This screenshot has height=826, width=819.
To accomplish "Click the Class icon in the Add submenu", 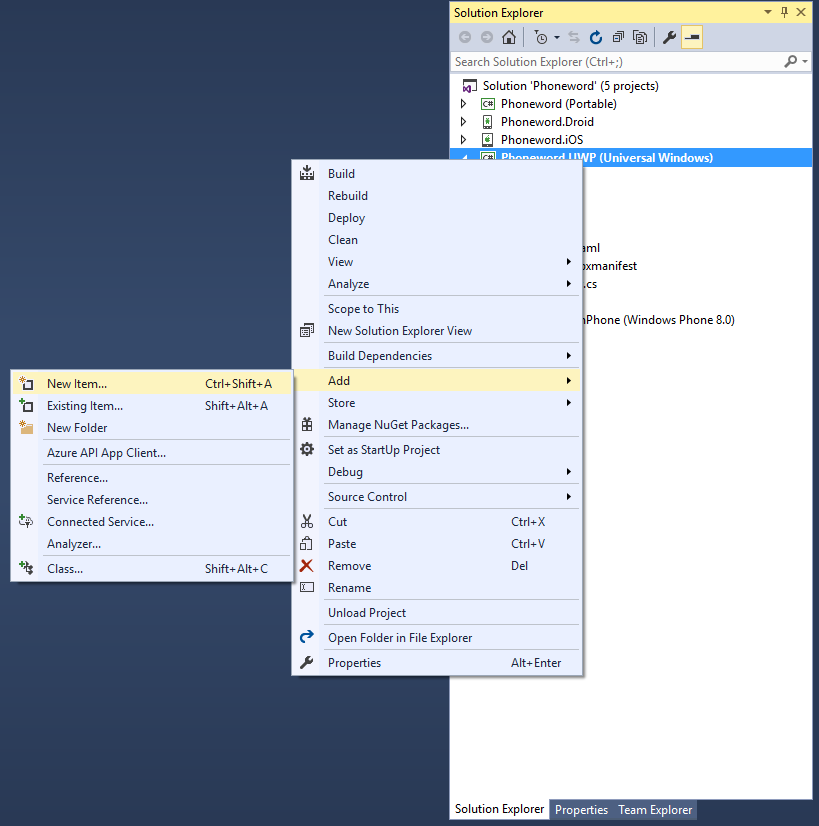I will click(x=26, y=568).
